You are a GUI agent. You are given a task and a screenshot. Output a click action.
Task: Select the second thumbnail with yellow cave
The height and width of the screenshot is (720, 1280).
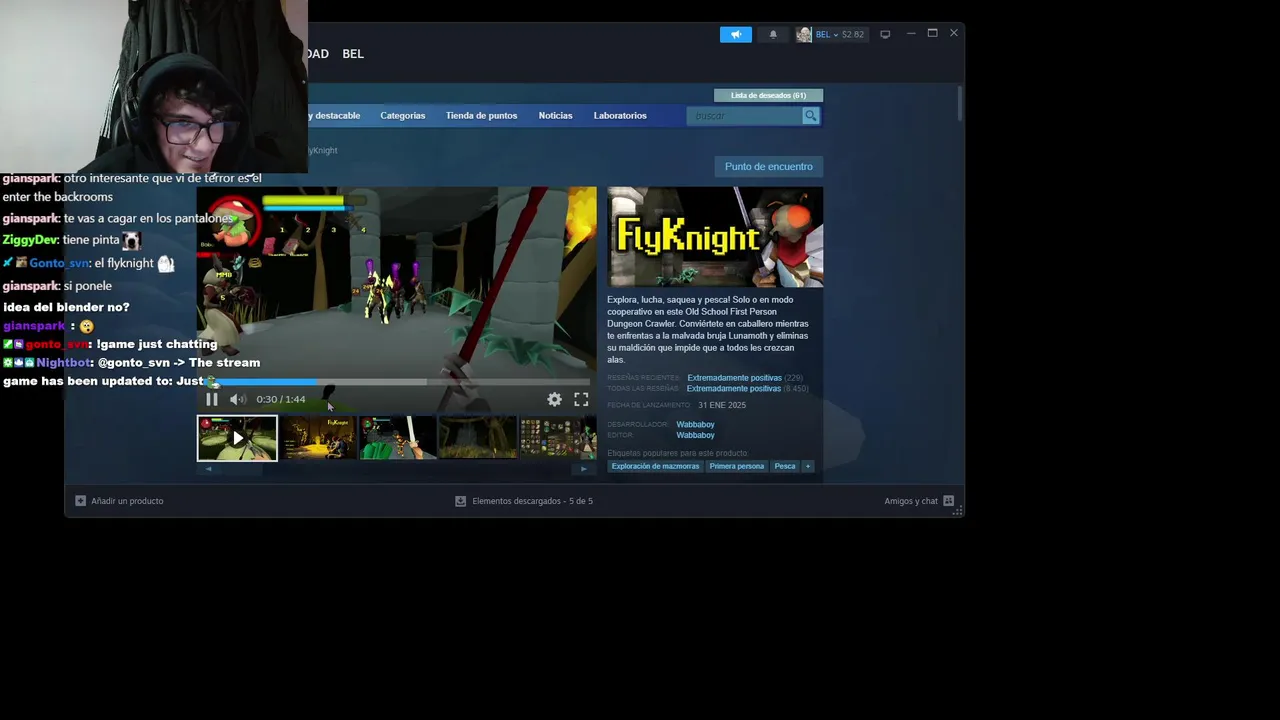[318, 438]
